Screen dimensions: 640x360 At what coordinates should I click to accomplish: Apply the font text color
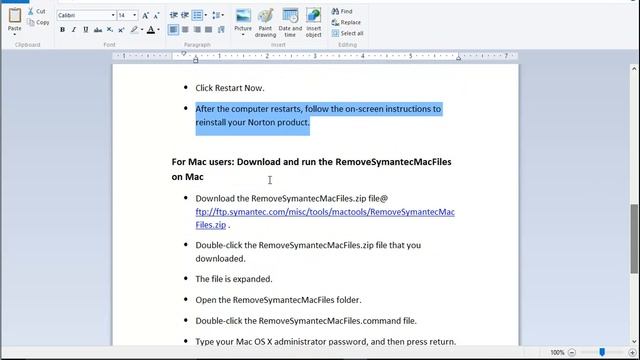[x=151, y=29]
